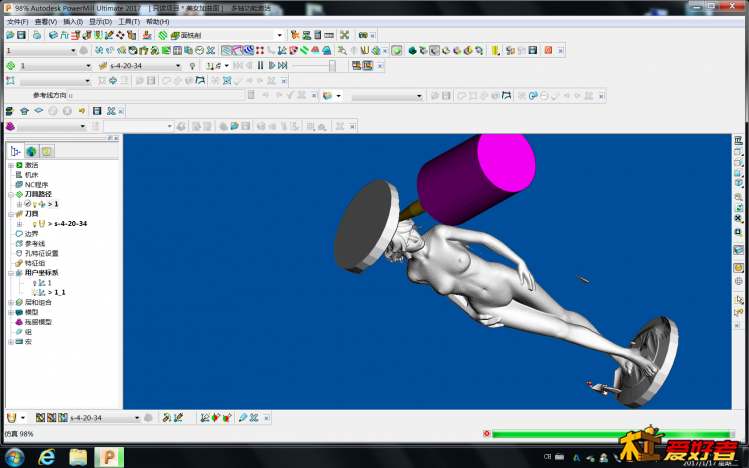Toggle light bulb for tool s-4-20-34
This screenshot has width=749, height=468.
35,224
